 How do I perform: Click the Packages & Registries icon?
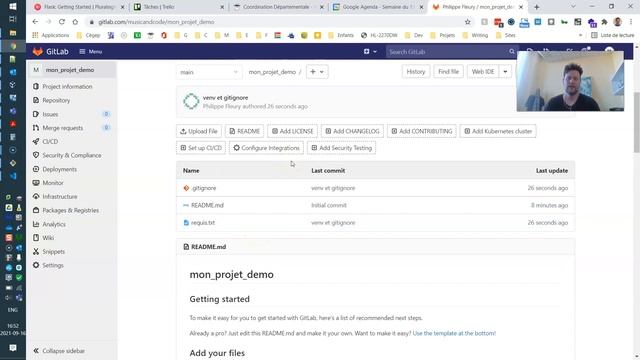coord(36,210)
